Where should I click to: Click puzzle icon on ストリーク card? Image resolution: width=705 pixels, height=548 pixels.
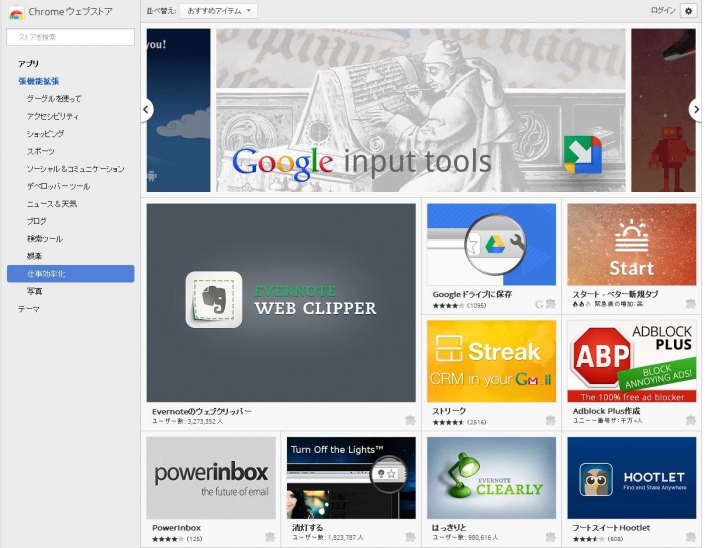click(550, 420)
